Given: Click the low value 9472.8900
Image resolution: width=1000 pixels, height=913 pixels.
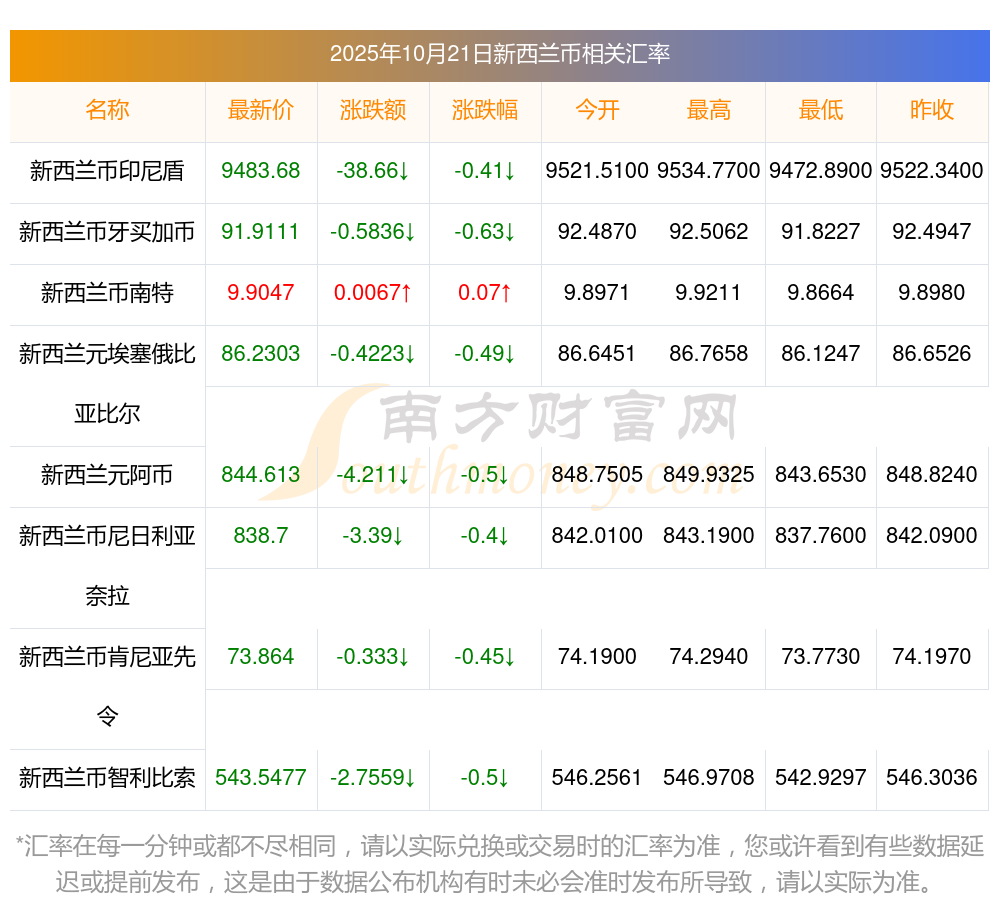Looking at the screenshot, I should [x=821, y=171].
